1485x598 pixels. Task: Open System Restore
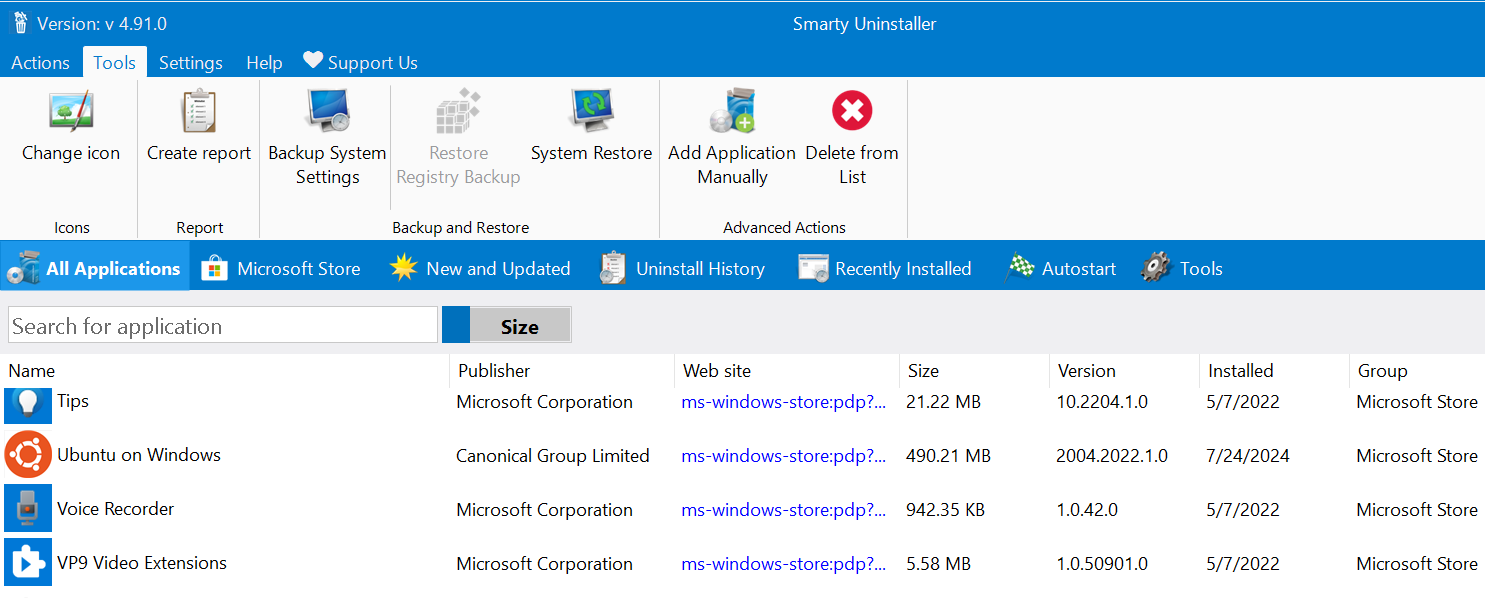tap(591, 127)
